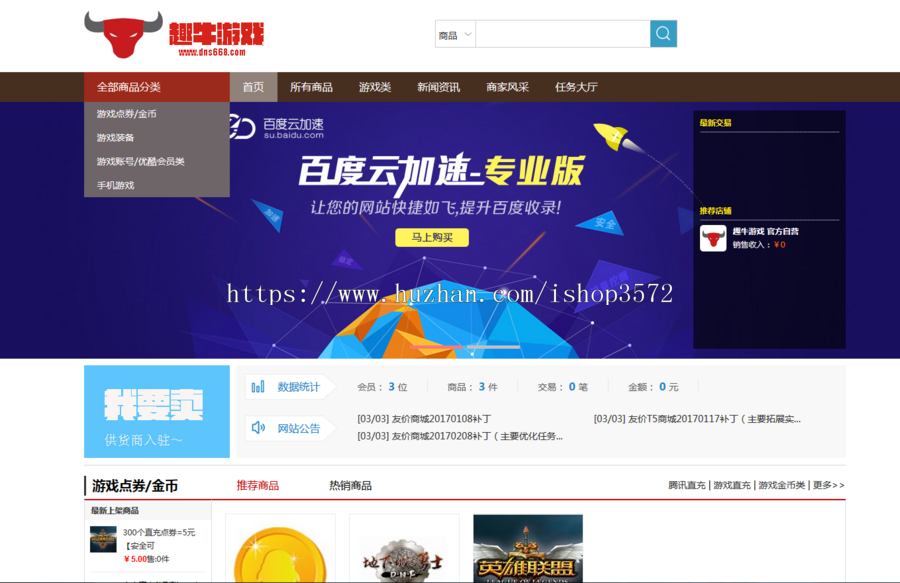Focus the search text input field
The image size is (900, 583).
(x=562, y=34)
